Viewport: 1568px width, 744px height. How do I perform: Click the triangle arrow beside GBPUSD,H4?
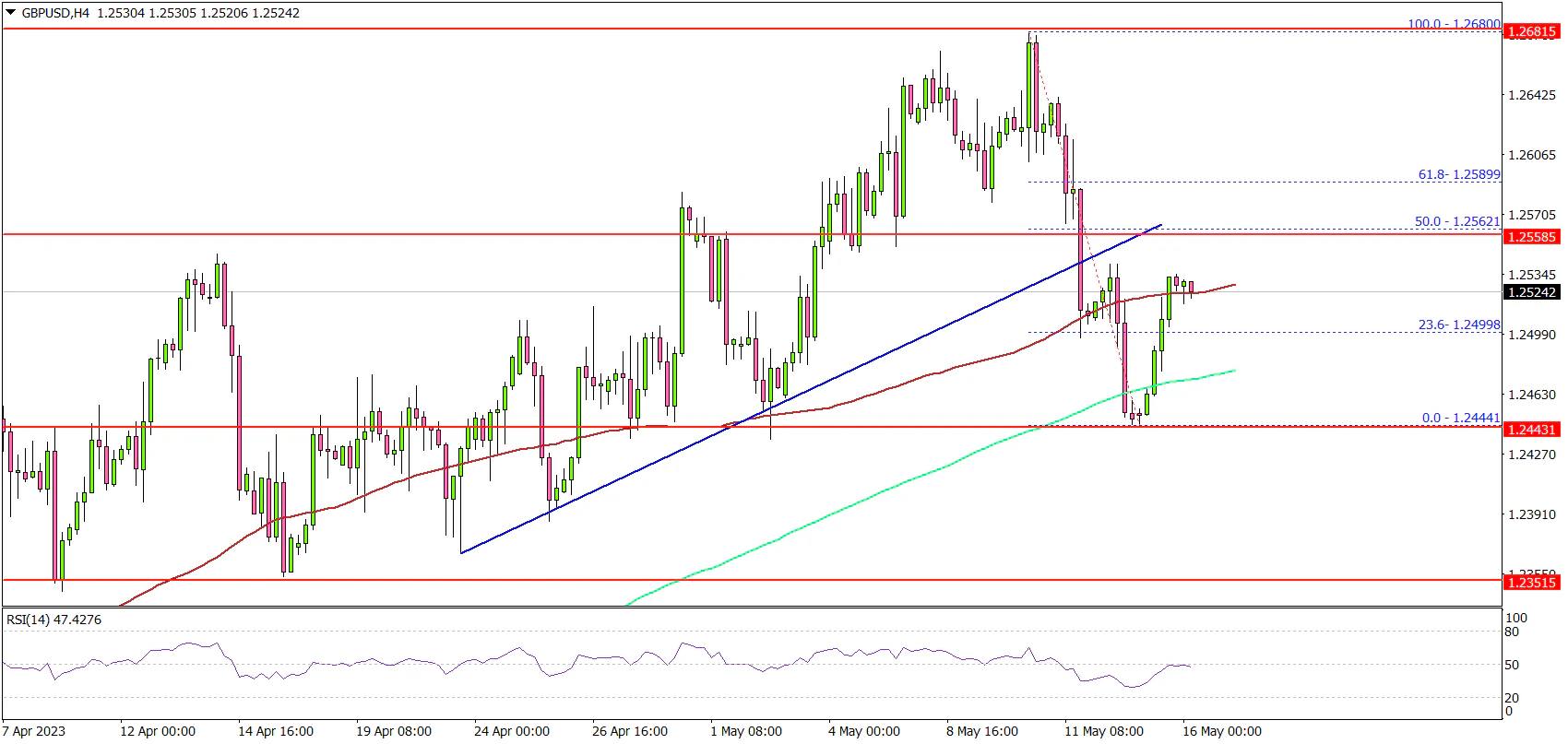pyautogui.click(x=10, y=13)
